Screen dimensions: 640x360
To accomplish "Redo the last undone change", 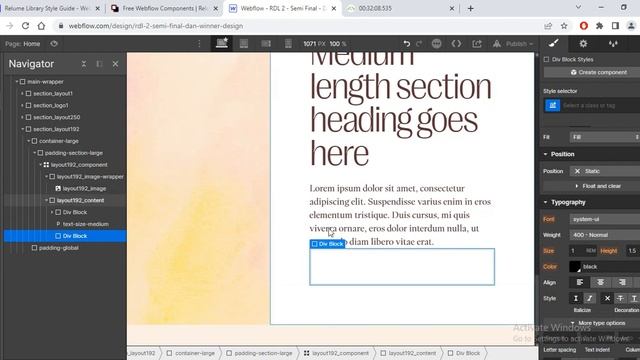I will [419, 43].
